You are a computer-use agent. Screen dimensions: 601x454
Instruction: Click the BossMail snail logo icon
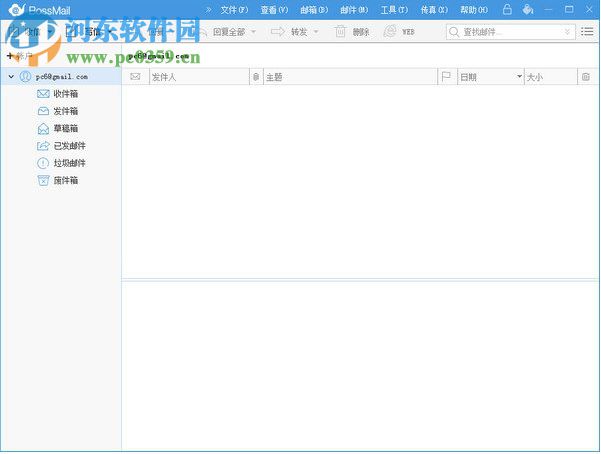(16, 9)
